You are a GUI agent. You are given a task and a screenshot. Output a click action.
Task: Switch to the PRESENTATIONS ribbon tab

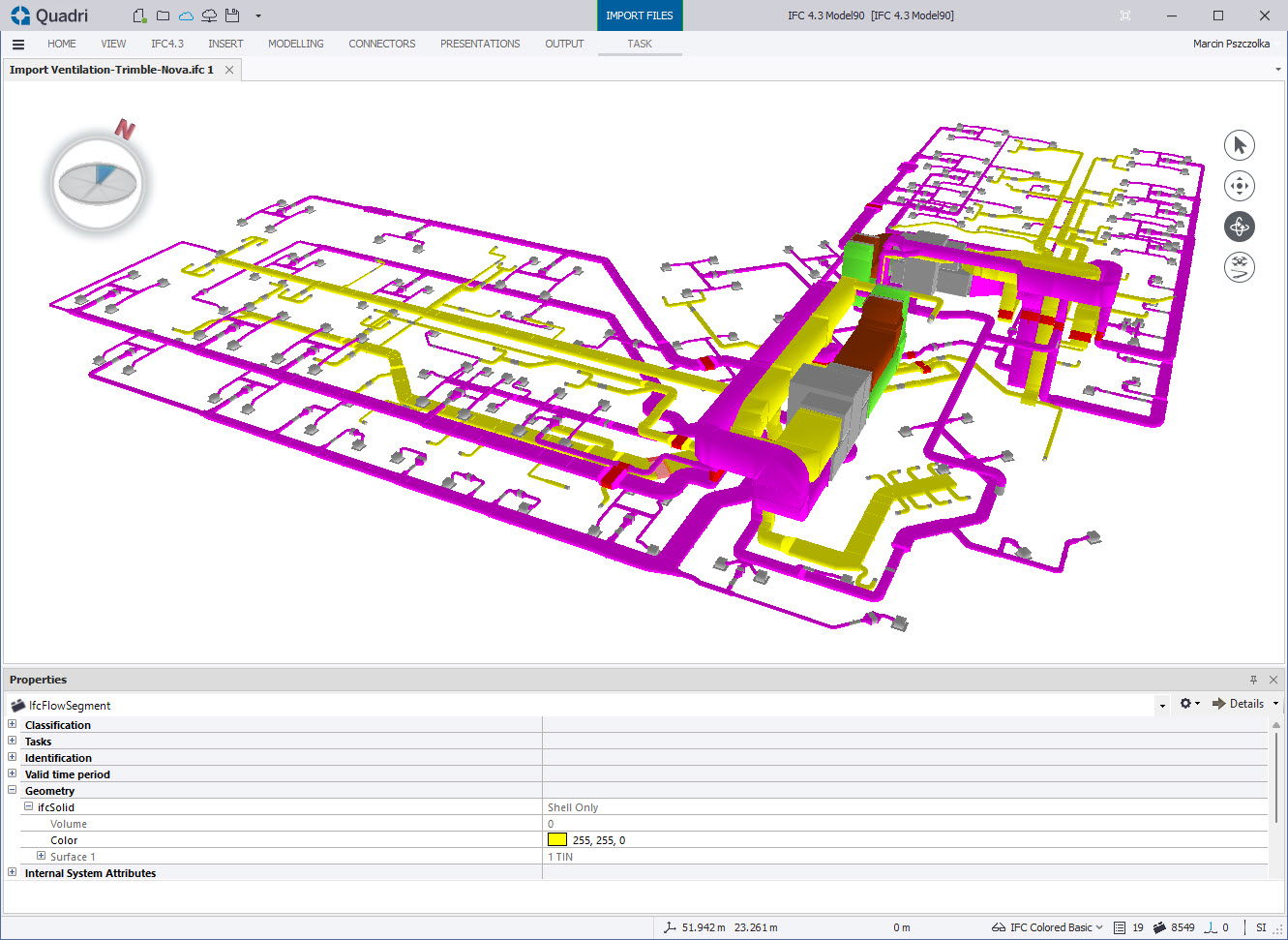(480, 44)
